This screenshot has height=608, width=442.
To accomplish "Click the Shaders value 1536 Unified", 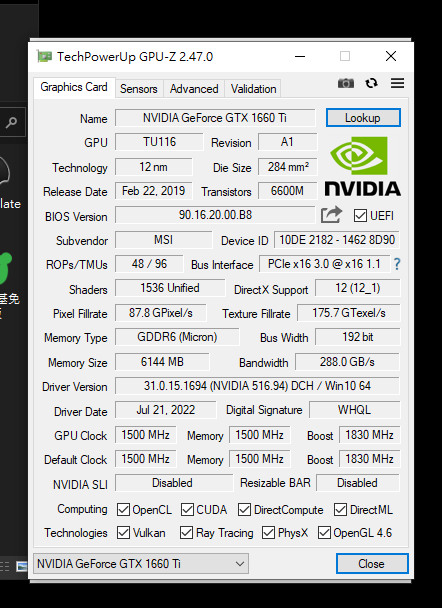I will click(170, 288).
